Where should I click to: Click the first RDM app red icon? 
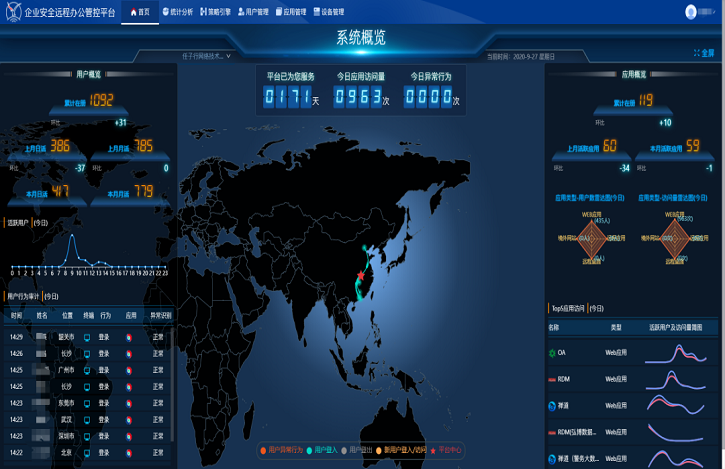tap(551, 379)
